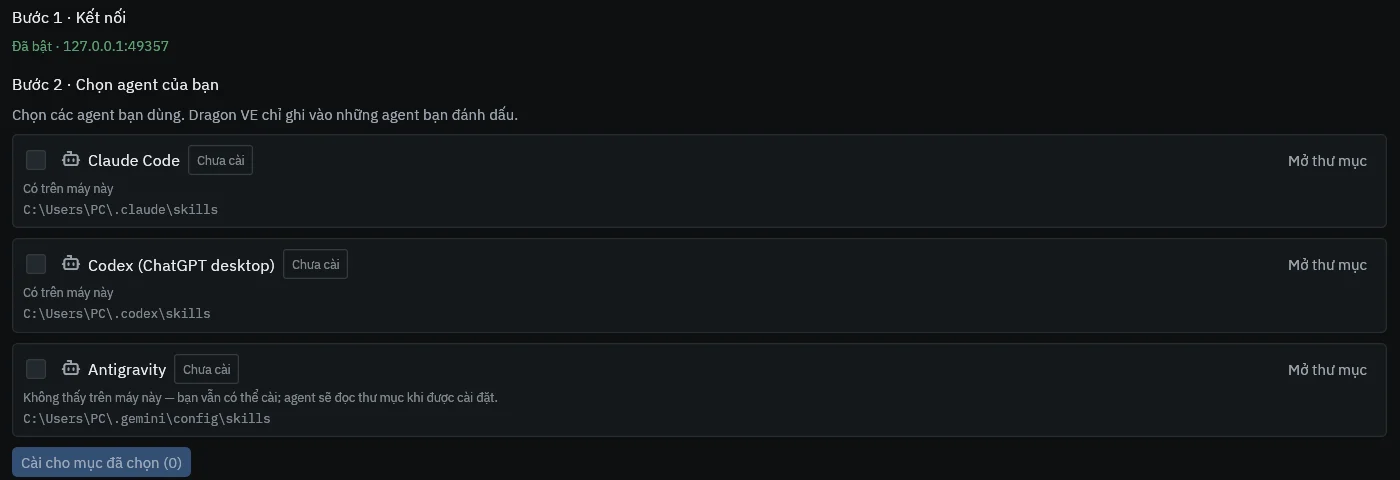
Task: Select the Codex (ChatGPT desktop) name label
Action: point(181,265)
